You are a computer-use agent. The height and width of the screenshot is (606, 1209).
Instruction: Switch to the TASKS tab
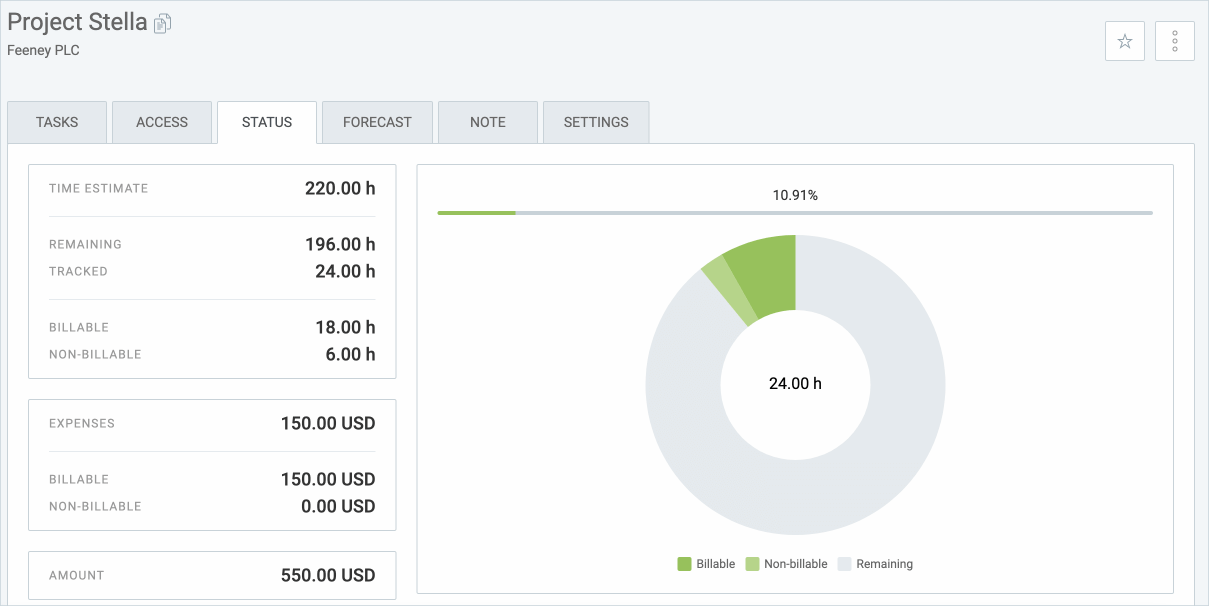point(56,121)
